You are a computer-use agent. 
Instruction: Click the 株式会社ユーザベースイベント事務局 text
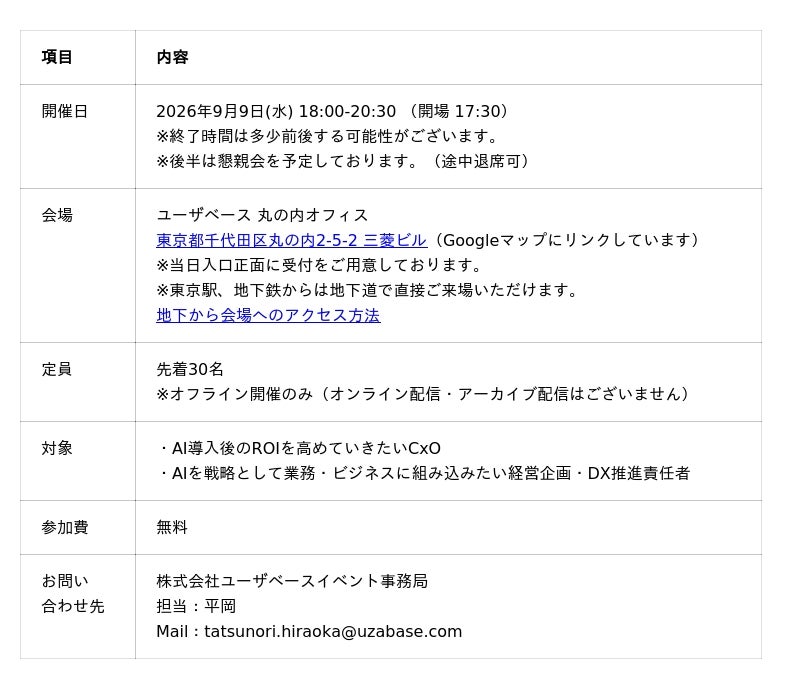point(292,581)
